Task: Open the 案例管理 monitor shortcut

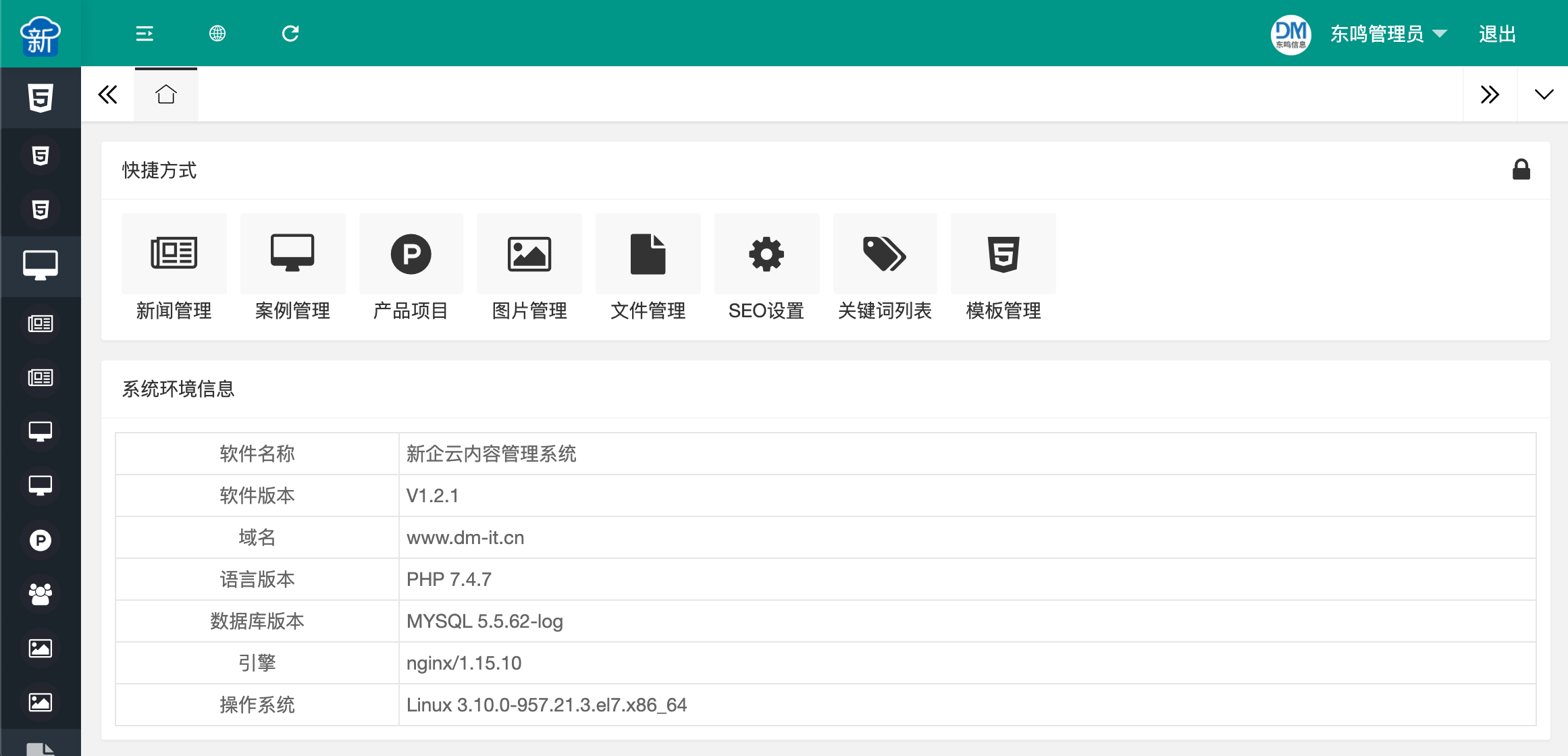Action: [292, 254]
